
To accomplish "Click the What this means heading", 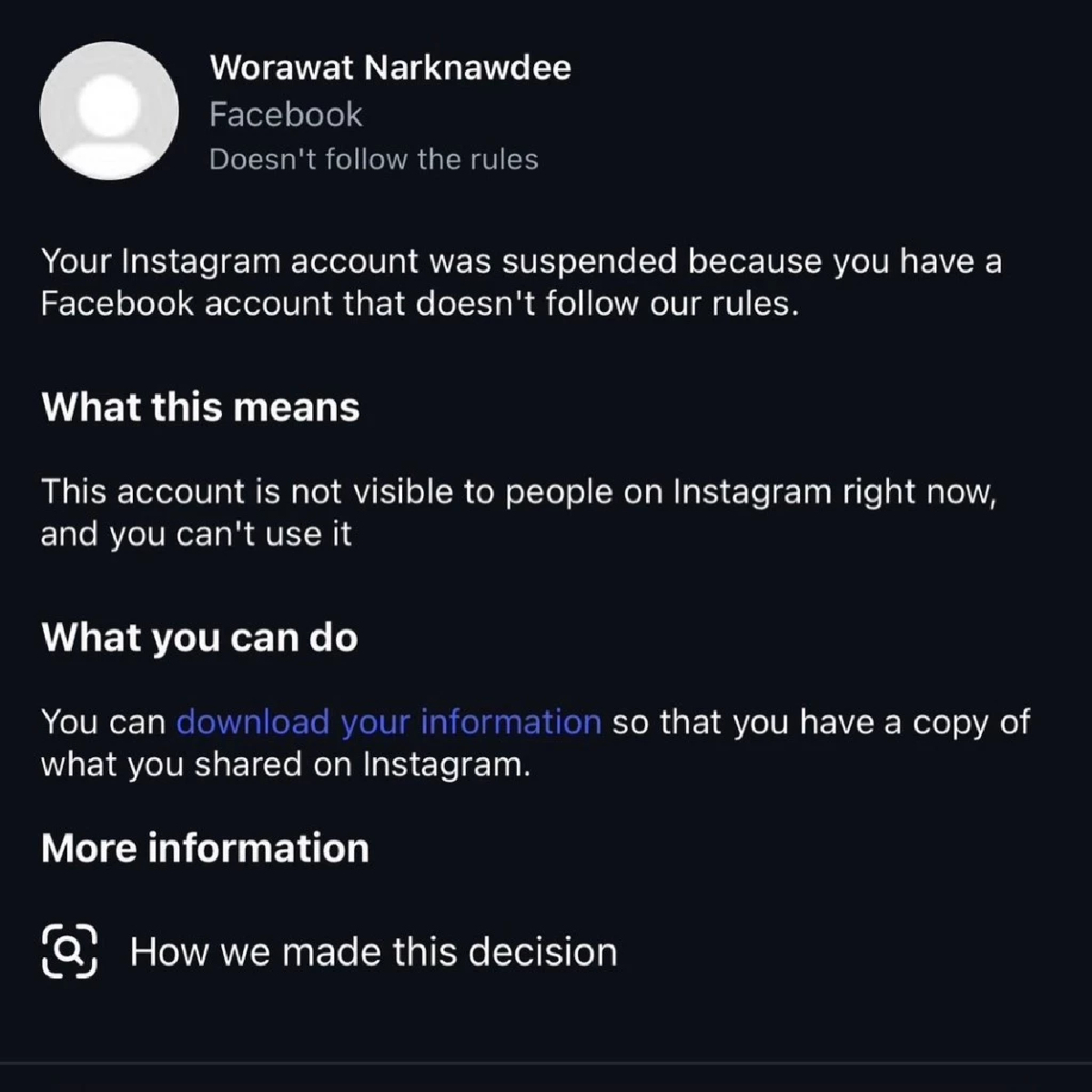I will click(x=200, y=407).
